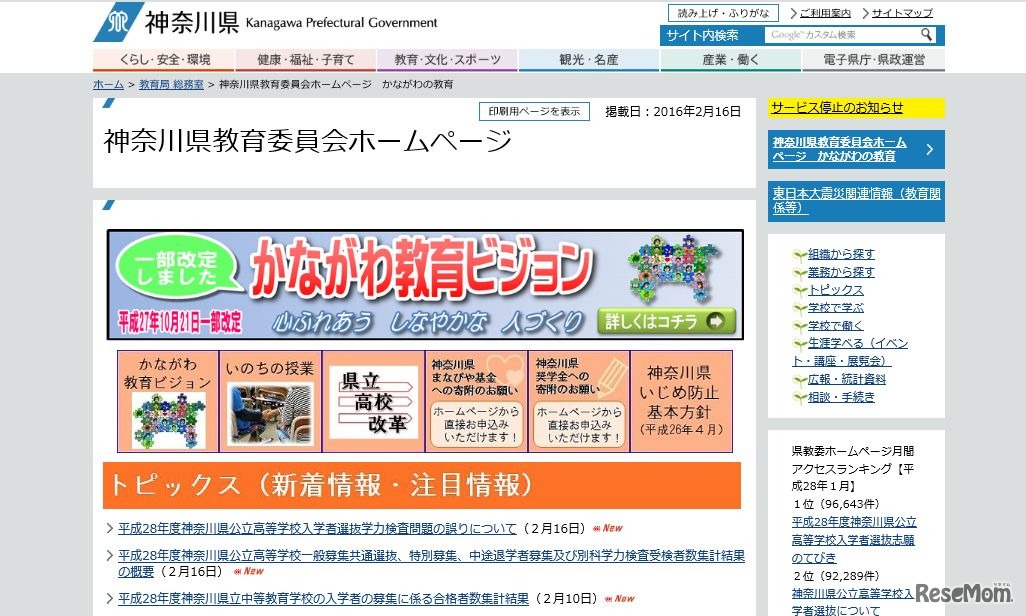Open the 生涯学べる(イベント・講座・展覧会) link

click(x=850, y=352)
